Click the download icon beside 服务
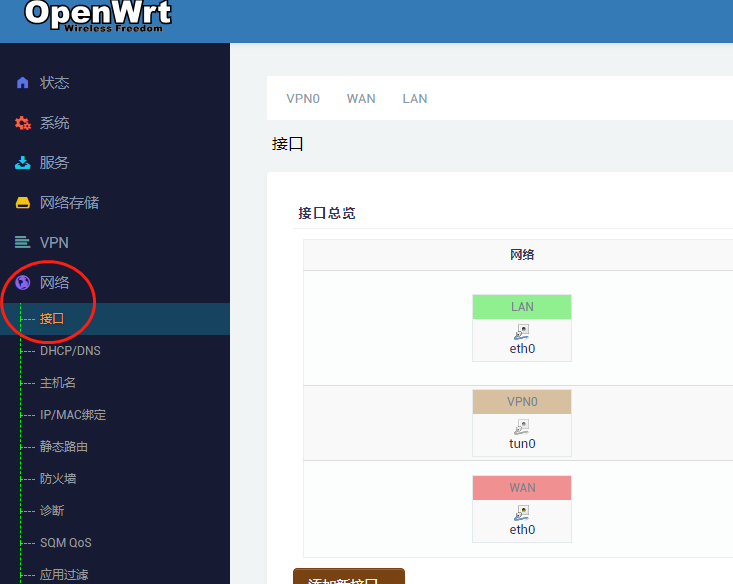Image resolution: width=733 pixels, height=584 pixels. point(22,163)
